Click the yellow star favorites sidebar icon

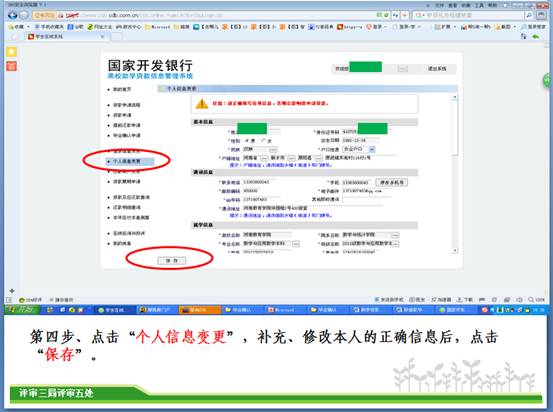(x=11, y=52)
